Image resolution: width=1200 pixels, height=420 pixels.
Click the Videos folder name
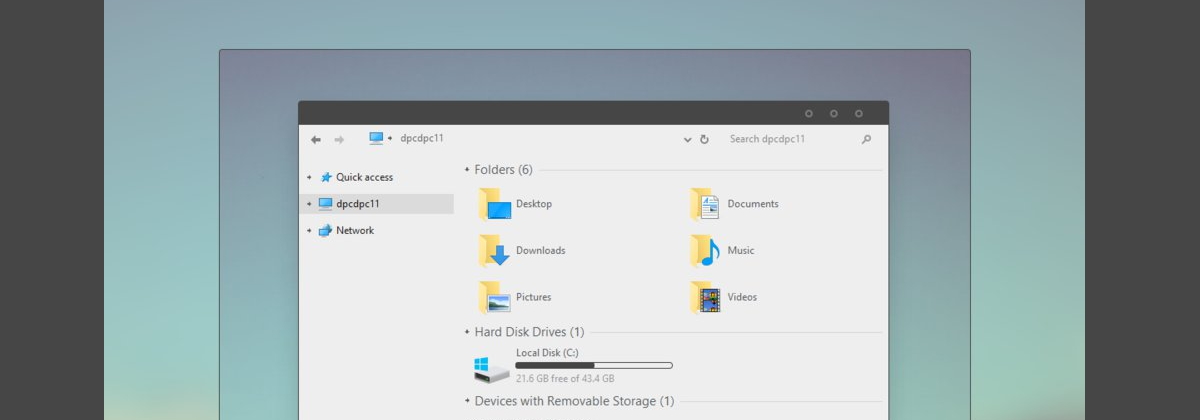pos(742,297)
